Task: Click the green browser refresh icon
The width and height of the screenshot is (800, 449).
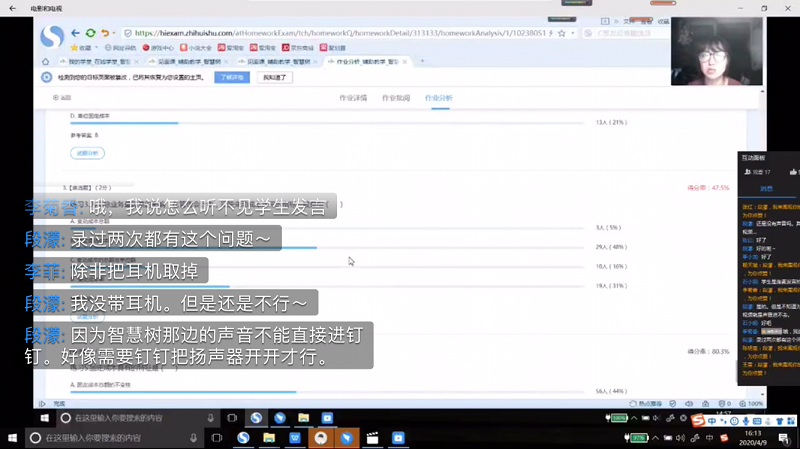Action: click(91, 33)
